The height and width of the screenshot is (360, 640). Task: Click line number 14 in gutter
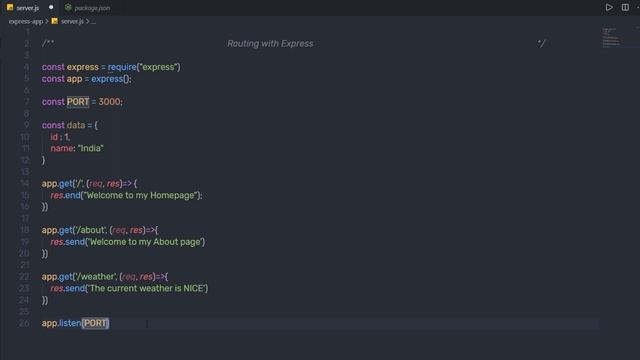[25, 184]
